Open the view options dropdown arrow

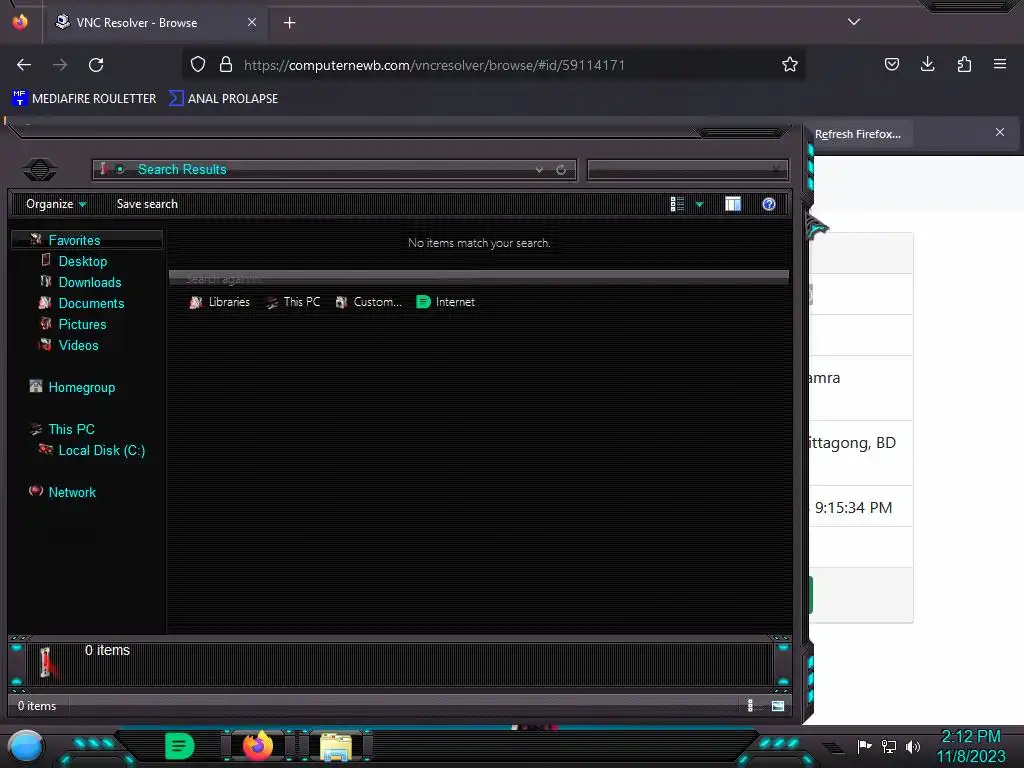click(x=699, y=205)
